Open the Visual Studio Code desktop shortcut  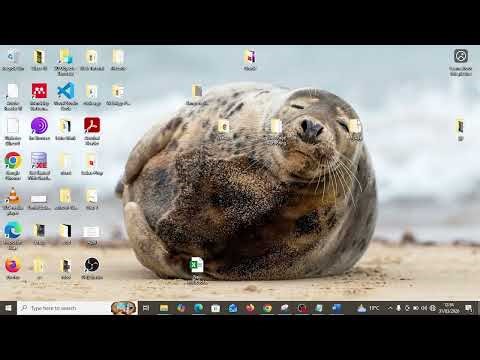click(x=66, y=95)
